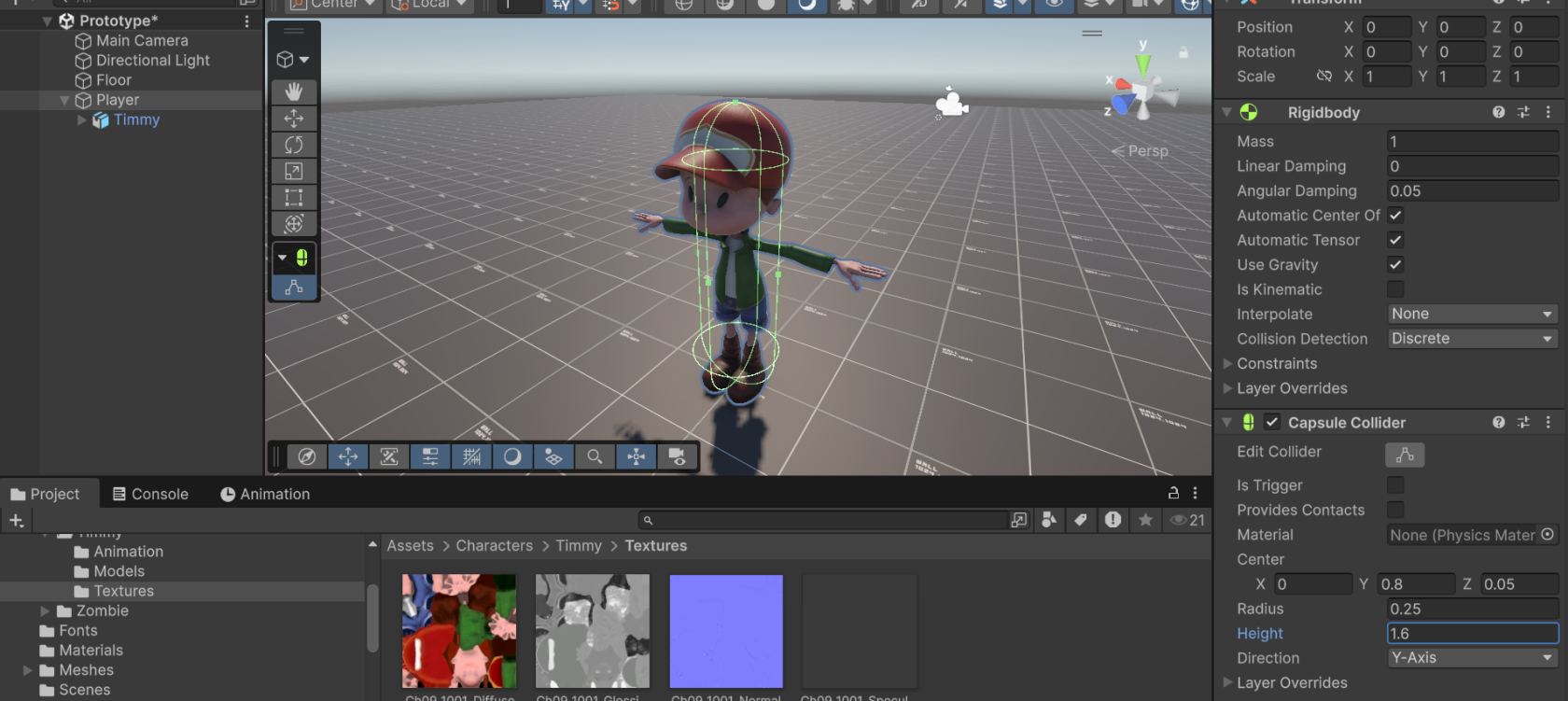Screen dimensions: 1568x701
Task: Click the Project search field
Action: tap(825, 520)
